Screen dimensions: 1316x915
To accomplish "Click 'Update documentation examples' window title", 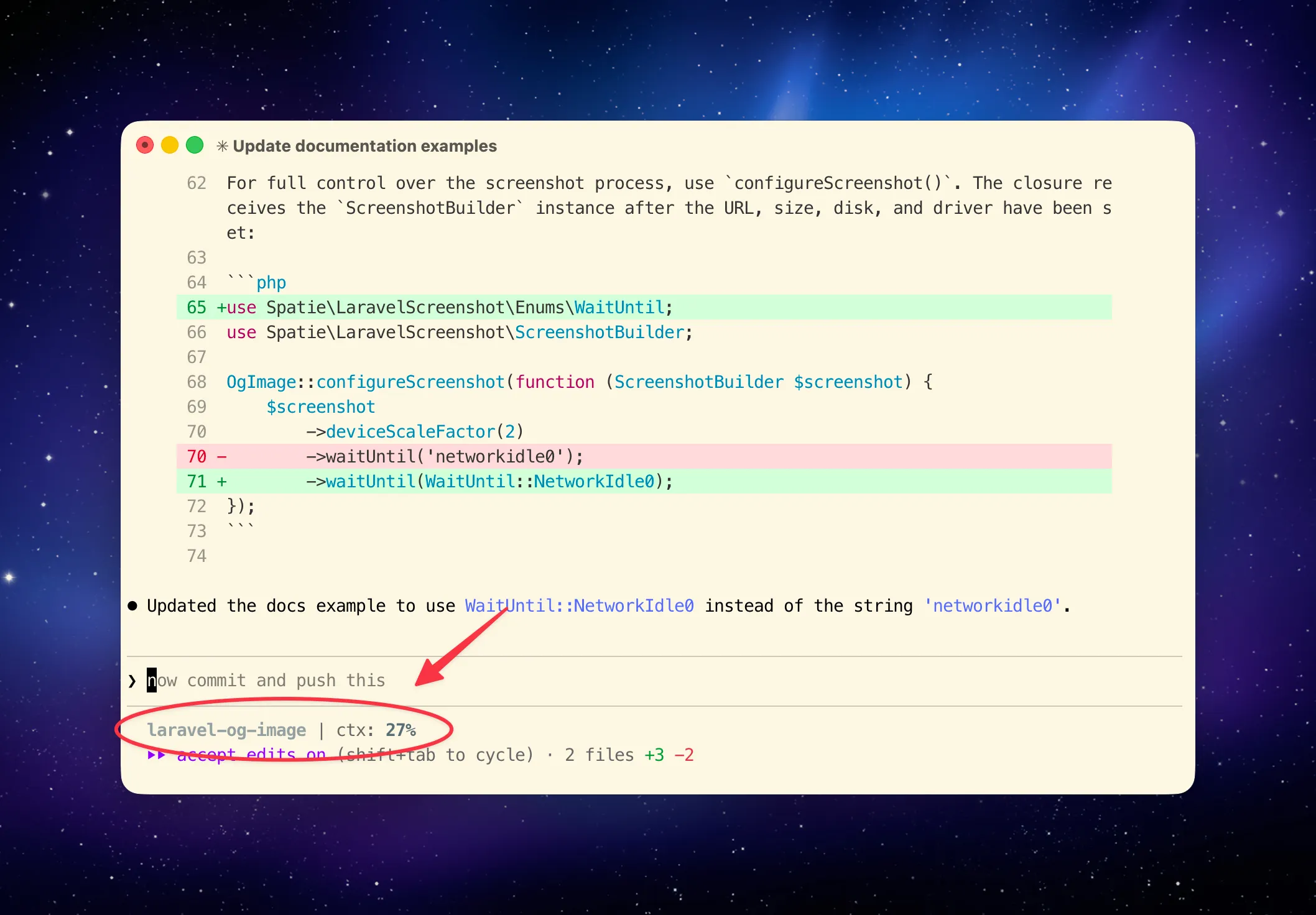I will 364,146.
